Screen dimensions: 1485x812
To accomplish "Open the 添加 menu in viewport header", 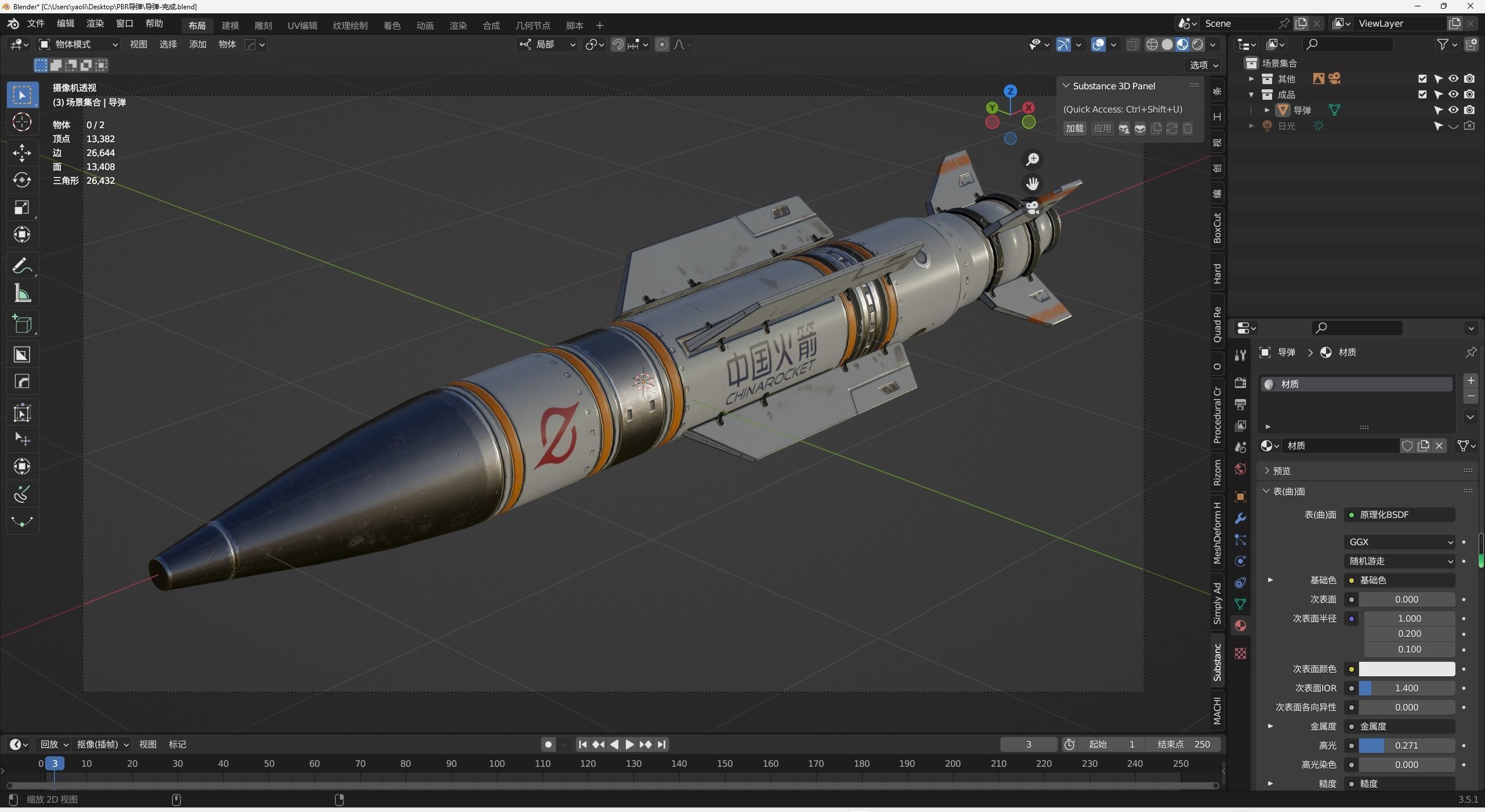I will coord(198,45).
